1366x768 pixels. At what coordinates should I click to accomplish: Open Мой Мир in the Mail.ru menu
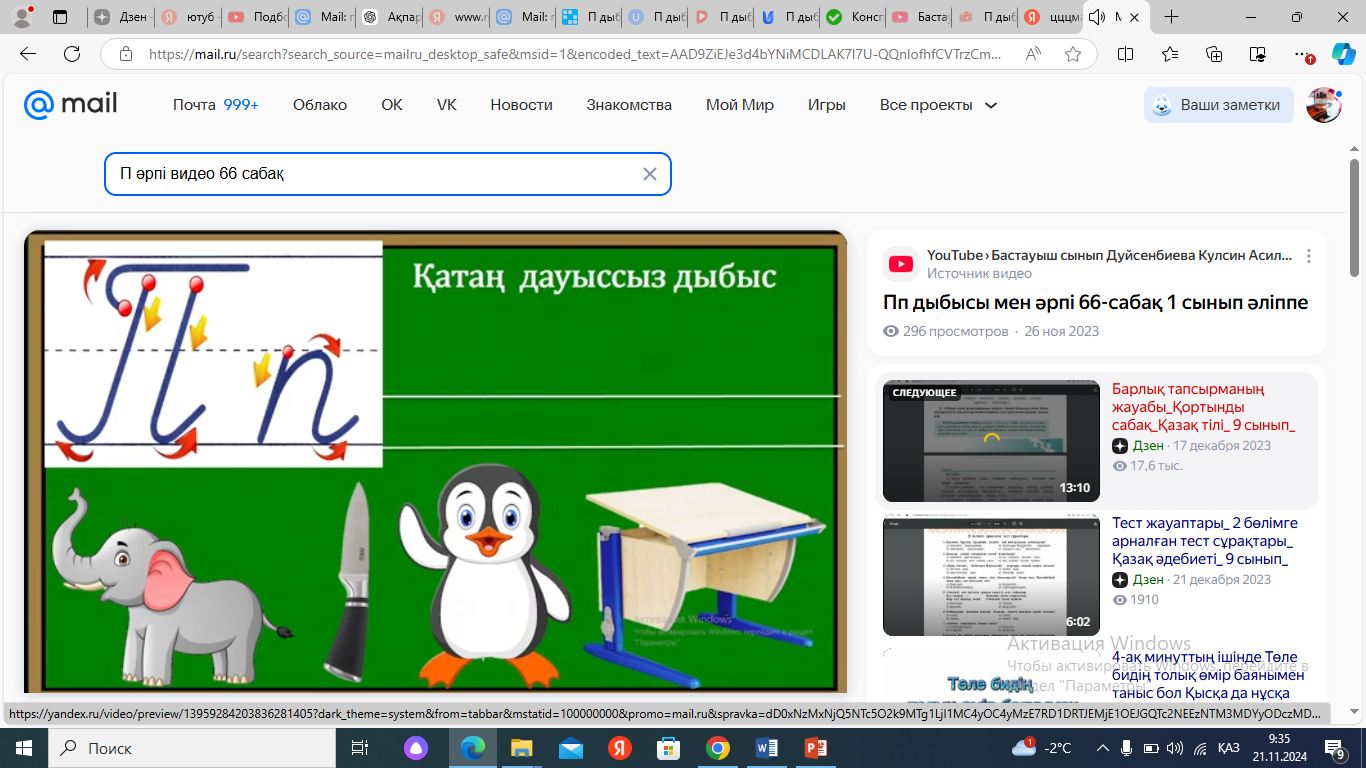coord(740,105)
